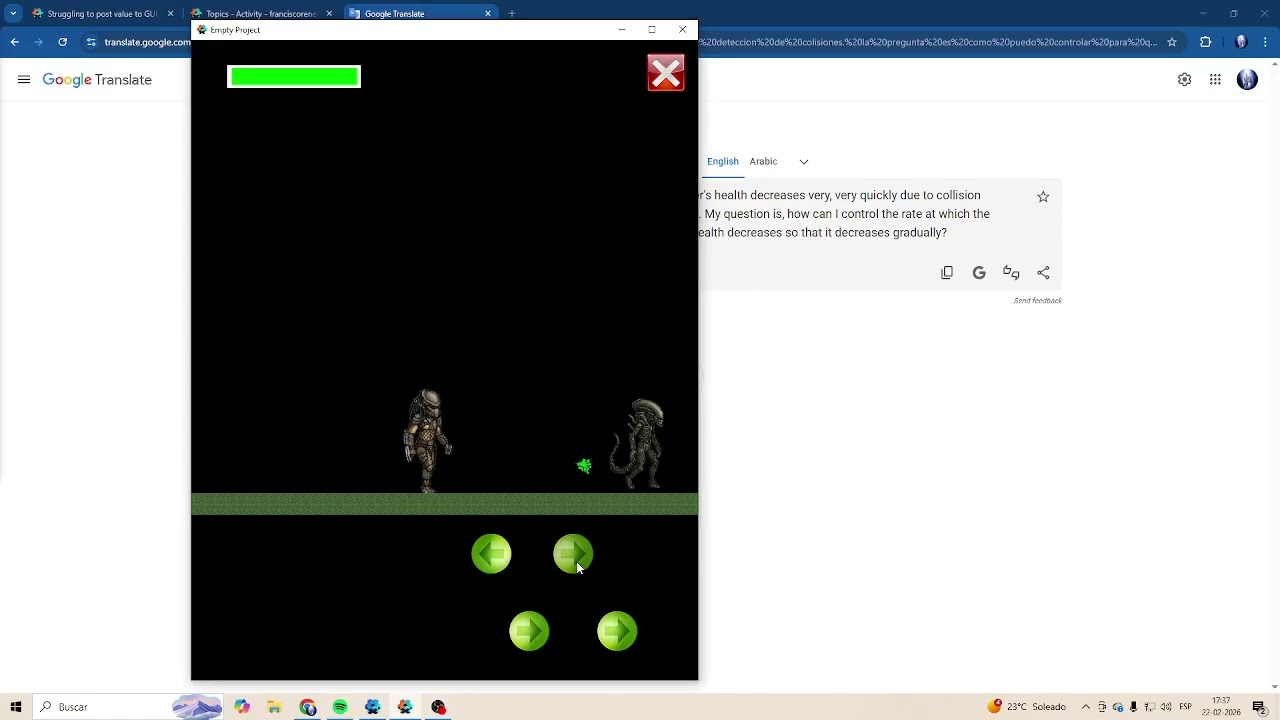Click the red X close icon in game
Viewport: 1280px width, 720px height.
[x=666, y=73]
